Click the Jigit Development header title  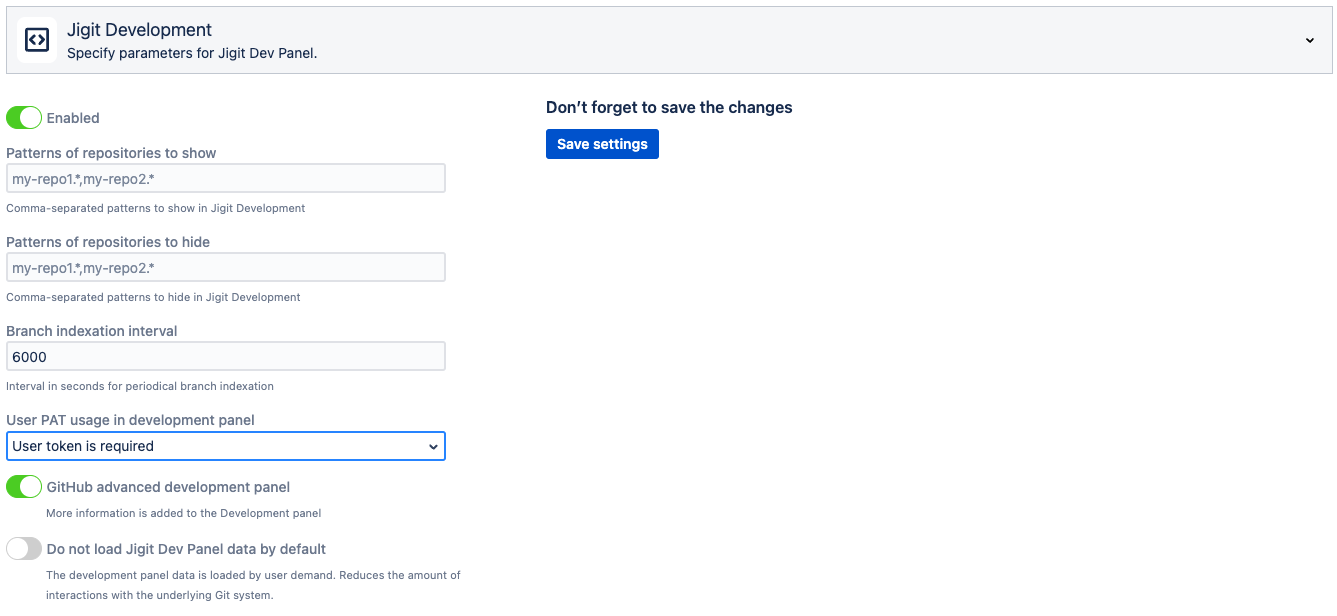[x=139, y=30]
